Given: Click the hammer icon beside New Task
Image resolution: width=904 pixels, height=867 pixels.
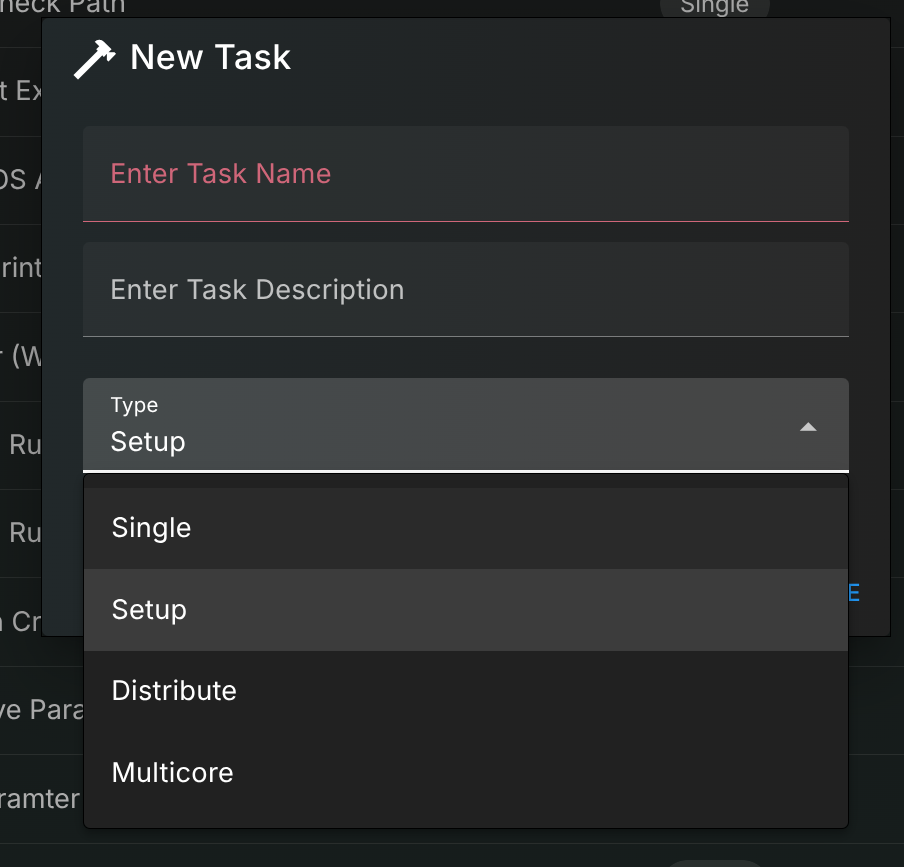Looking at the screenshot, I should [95, 59].
